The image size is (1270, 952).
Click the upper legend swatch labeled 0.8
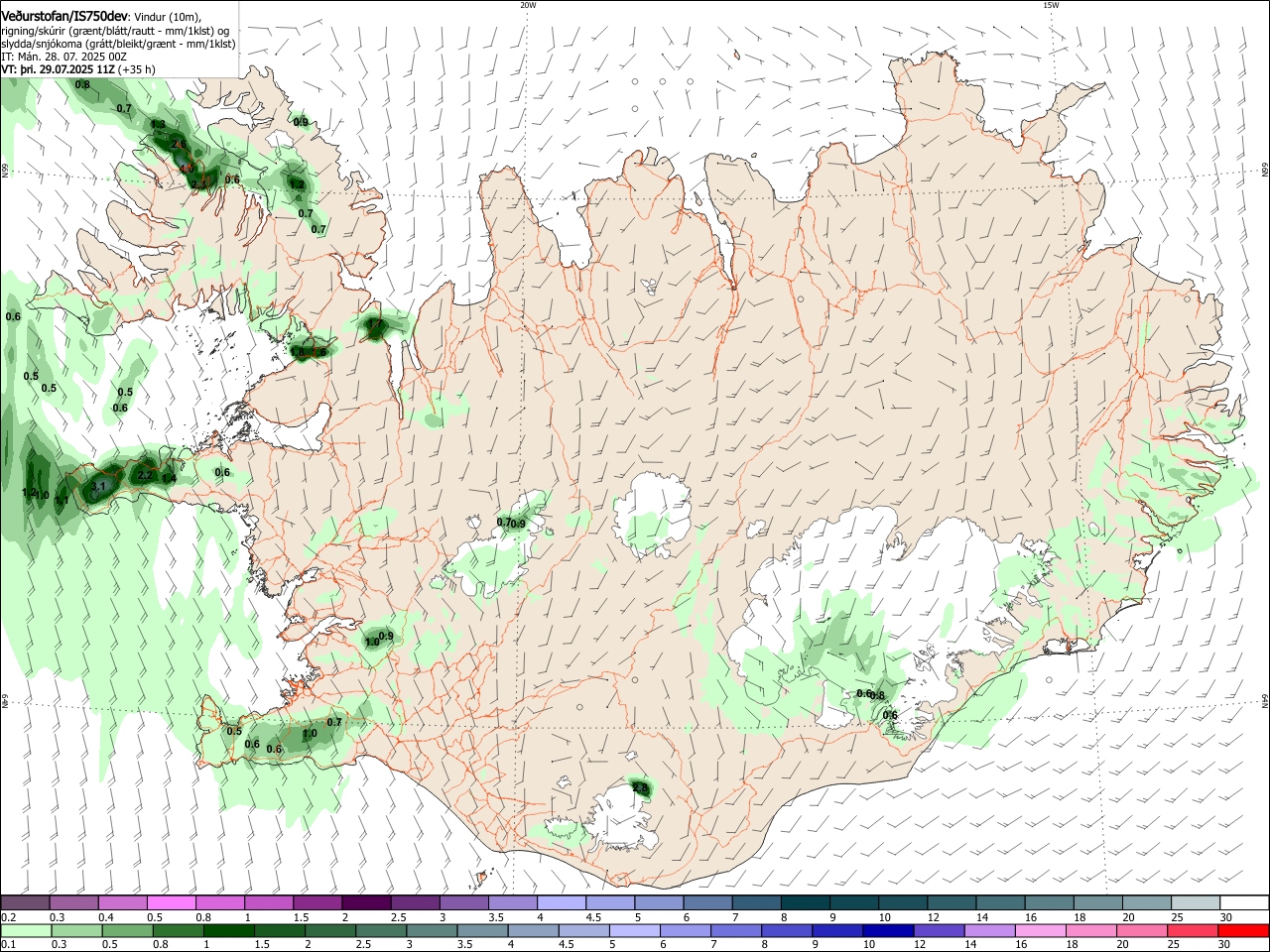(x=219, y=903)
